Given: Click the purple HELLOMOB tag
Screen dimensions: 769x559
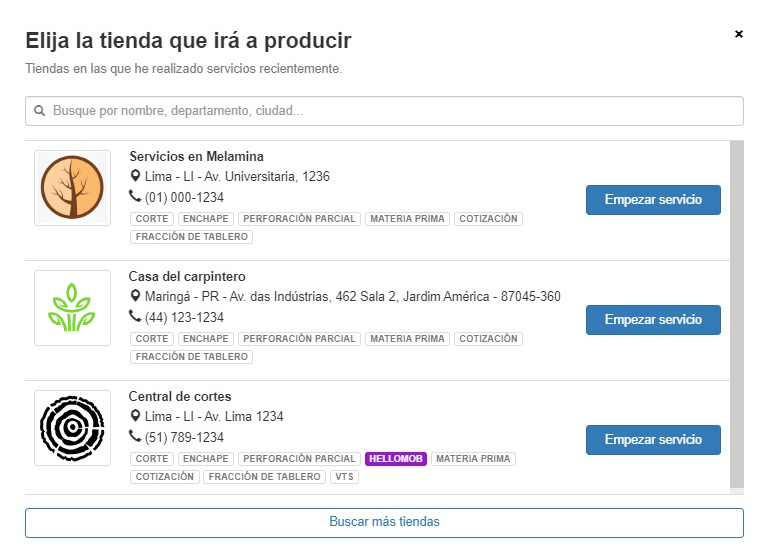Looking at the screenshot, I should (x=396, y=459).
